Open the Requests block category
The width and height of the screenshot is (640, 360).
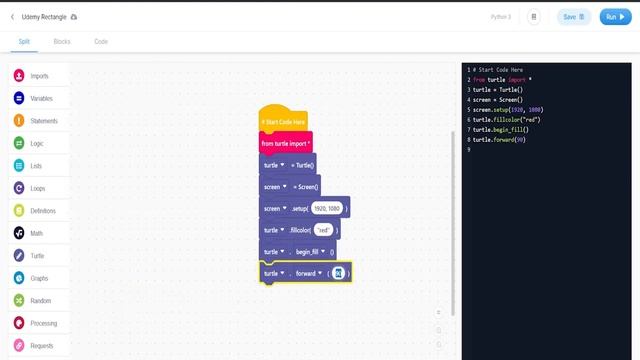[38, 345]
